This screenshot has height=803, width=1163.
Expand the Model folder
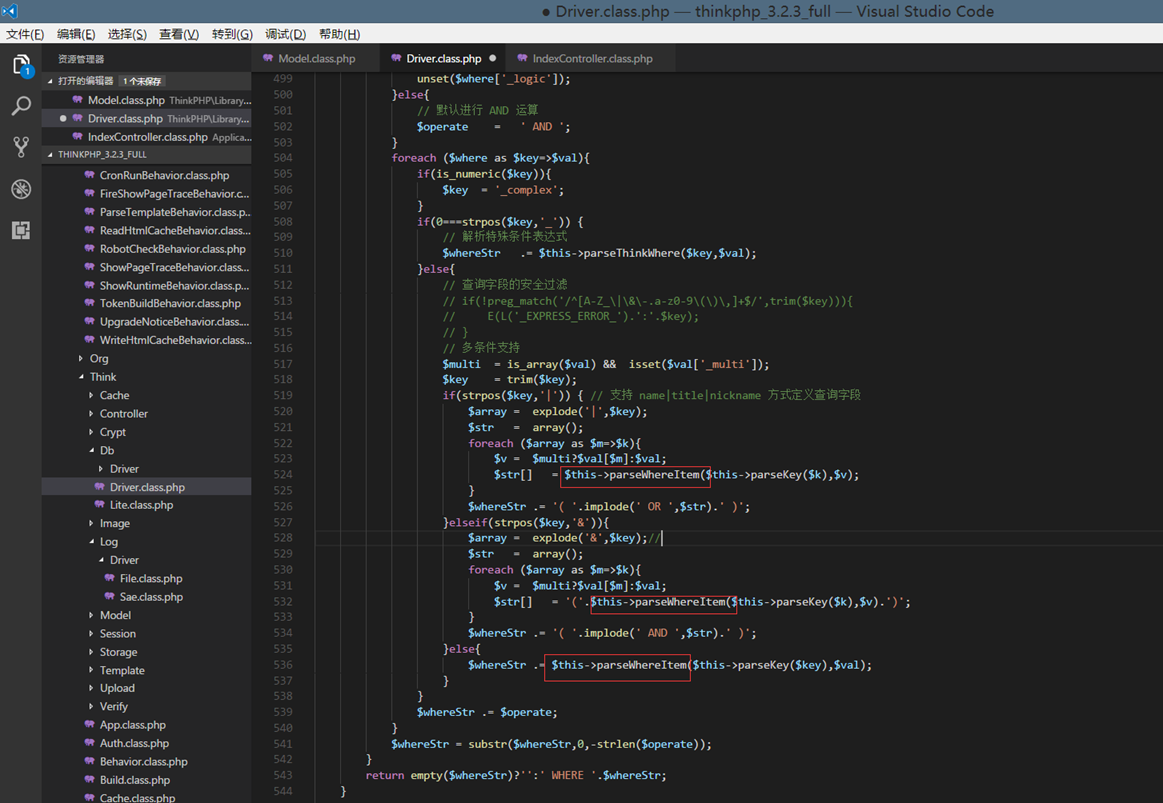pyautogui.click(x=91, y=615)
